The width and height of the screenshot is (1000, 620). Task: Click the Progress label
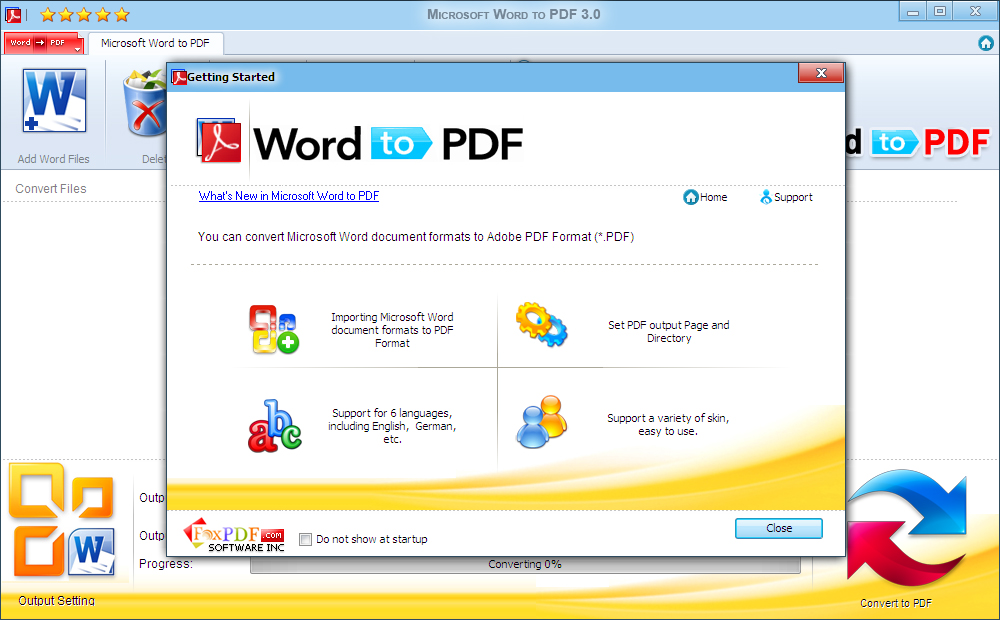tap(166, 564)
